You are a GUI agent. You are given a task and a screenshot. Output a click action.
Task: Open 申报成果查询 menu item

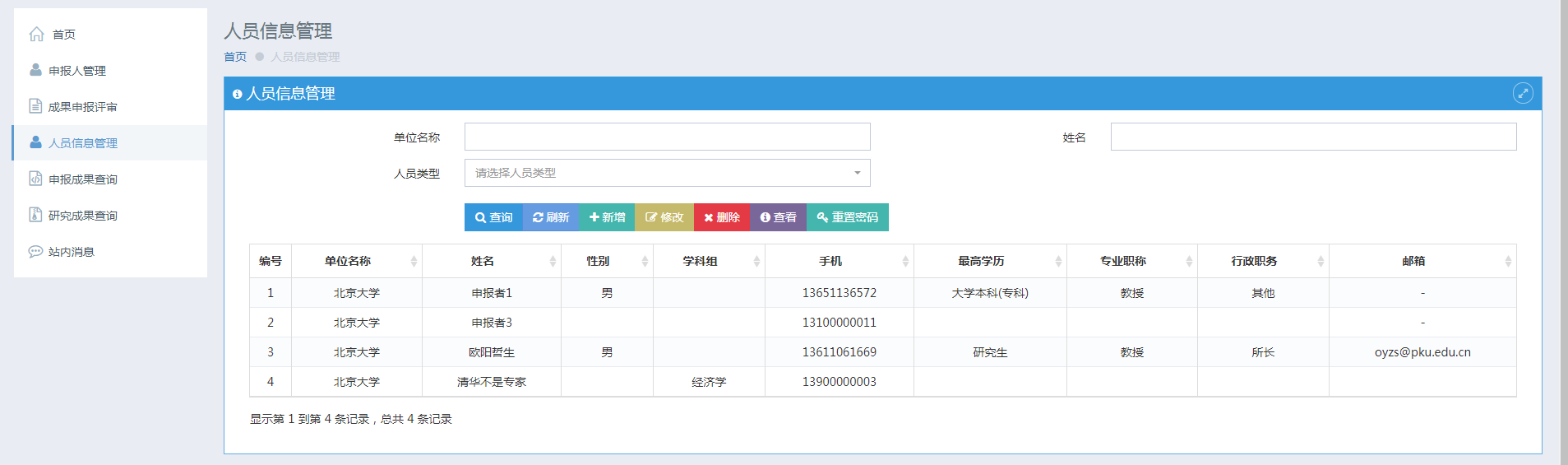coord(110,179)
